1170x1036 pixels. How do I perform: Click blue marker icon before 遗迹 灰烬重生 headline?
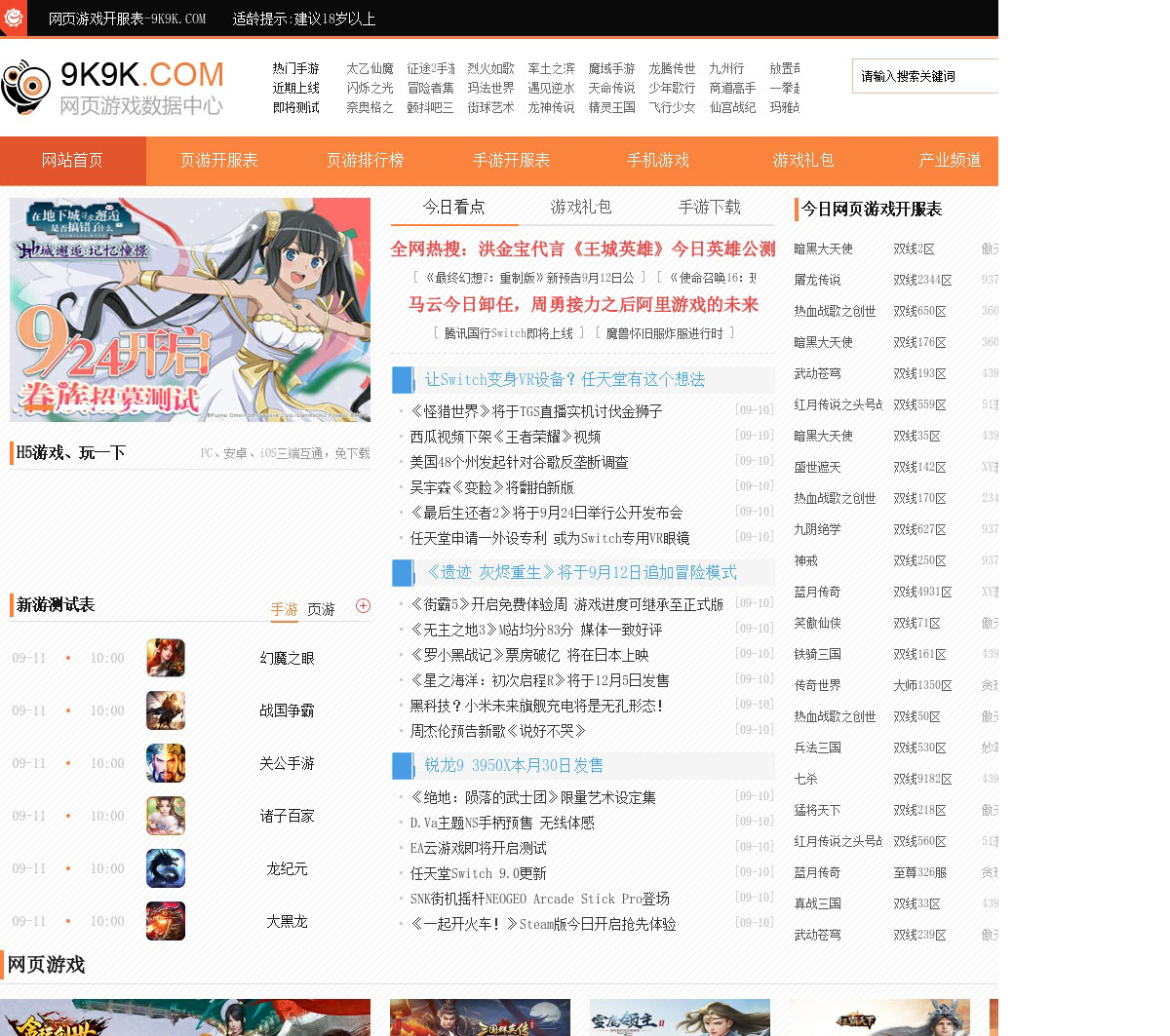403,573
